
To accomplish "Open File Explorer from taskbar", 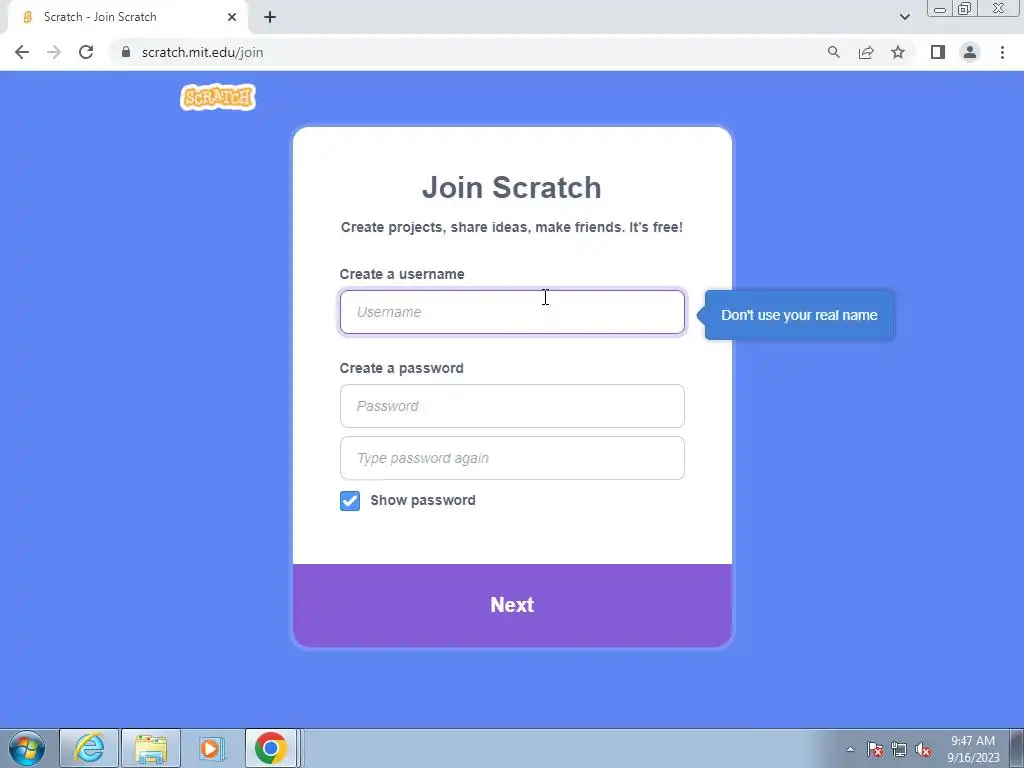I will 151,748.
